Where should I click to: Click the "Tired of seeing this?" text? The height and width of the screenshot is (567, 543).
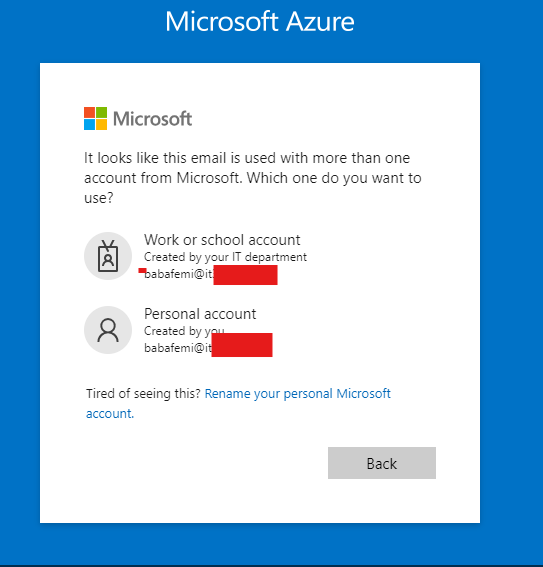point(143,393)
